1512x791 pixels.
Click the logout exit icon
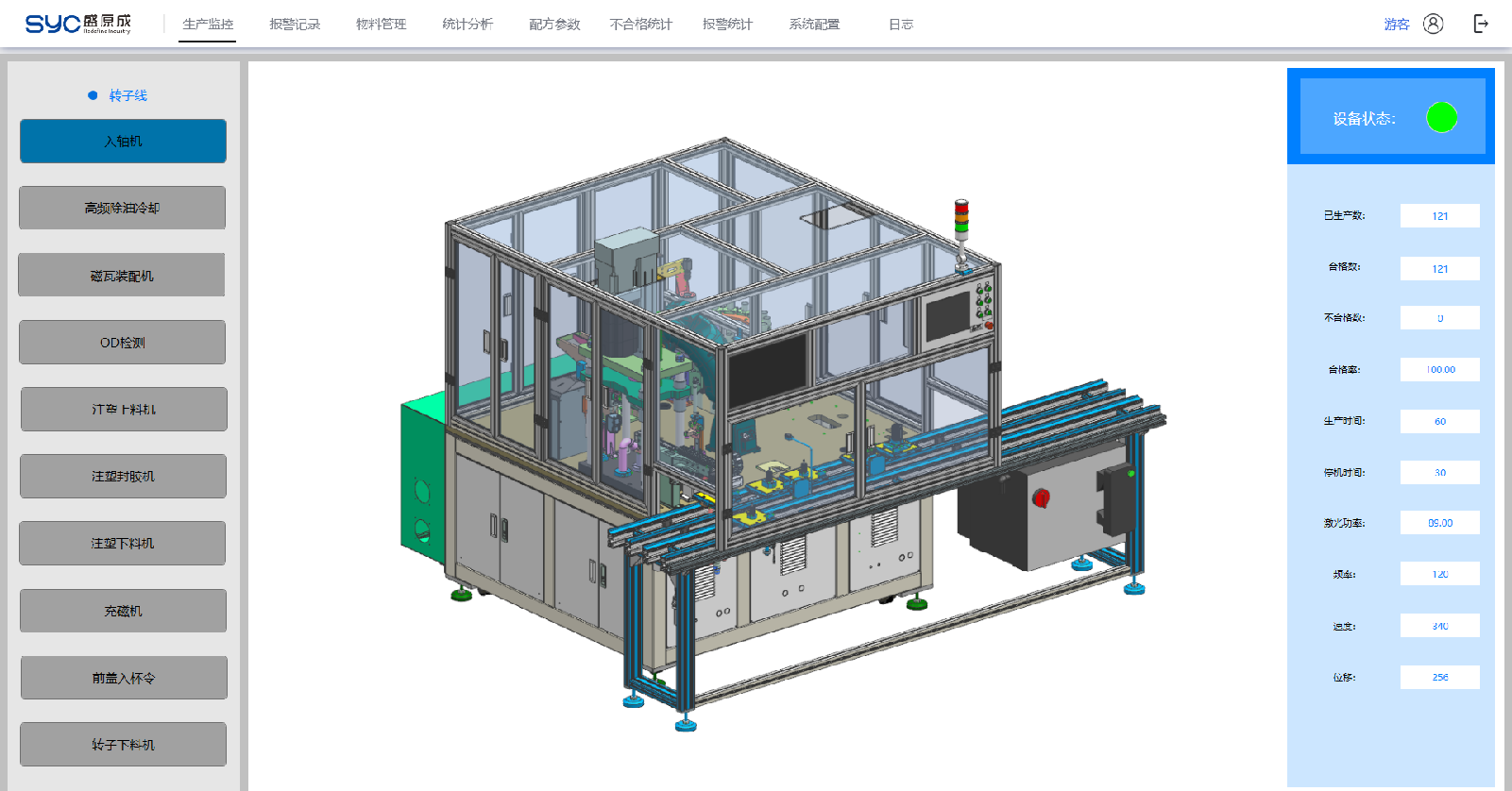[1481, 24]
